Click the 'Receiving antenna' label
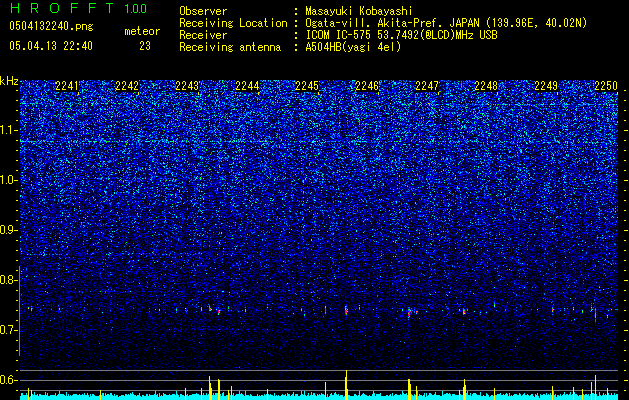This screenshot has width=629, height=400. coord(230,47)
